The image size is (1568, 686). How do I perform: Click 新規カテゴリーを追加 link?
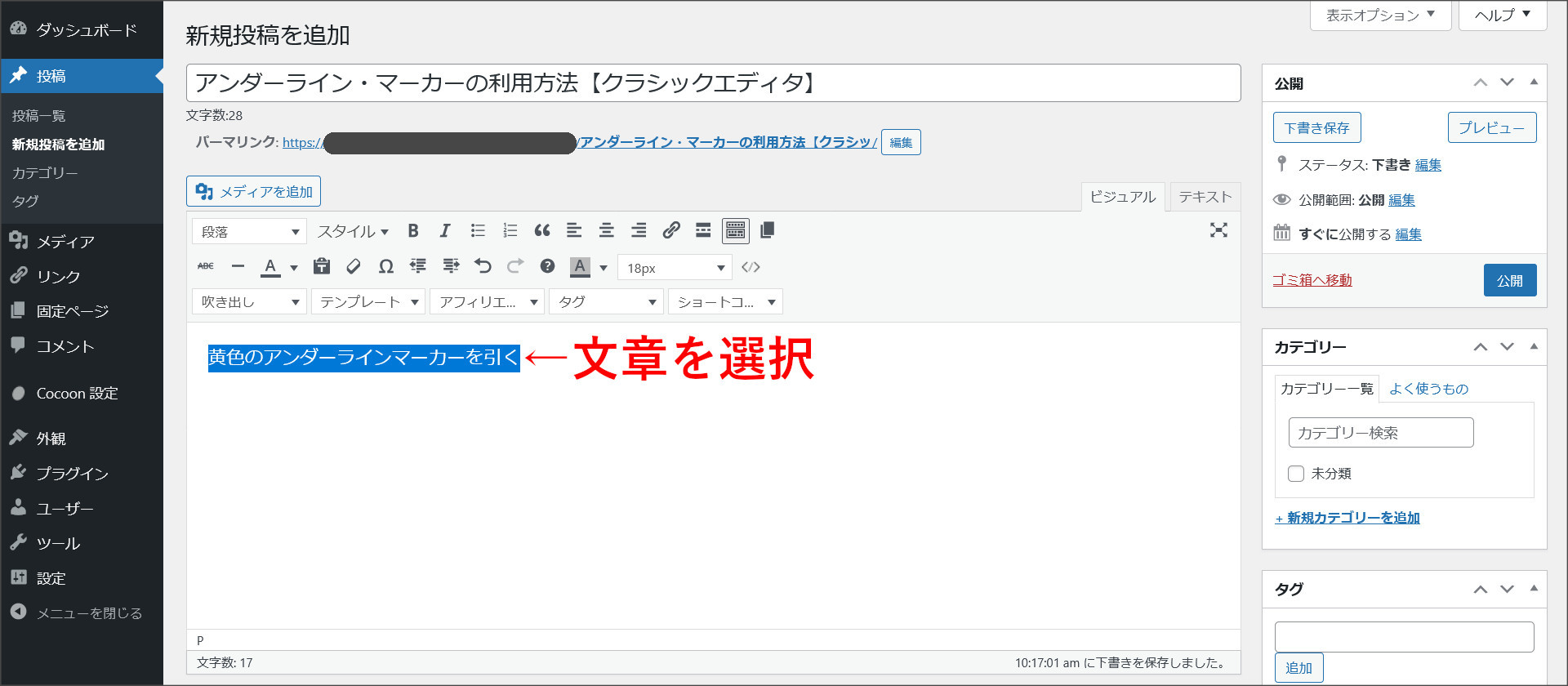[x=1347, y=518]
